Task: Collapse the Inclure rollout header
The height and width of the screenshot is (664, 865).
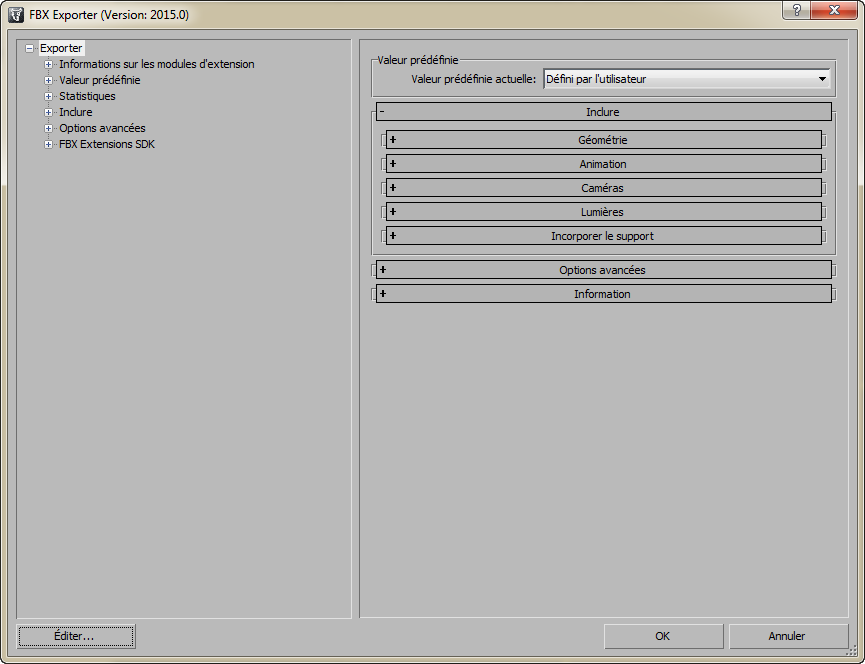Action: (x=604, y=111)
